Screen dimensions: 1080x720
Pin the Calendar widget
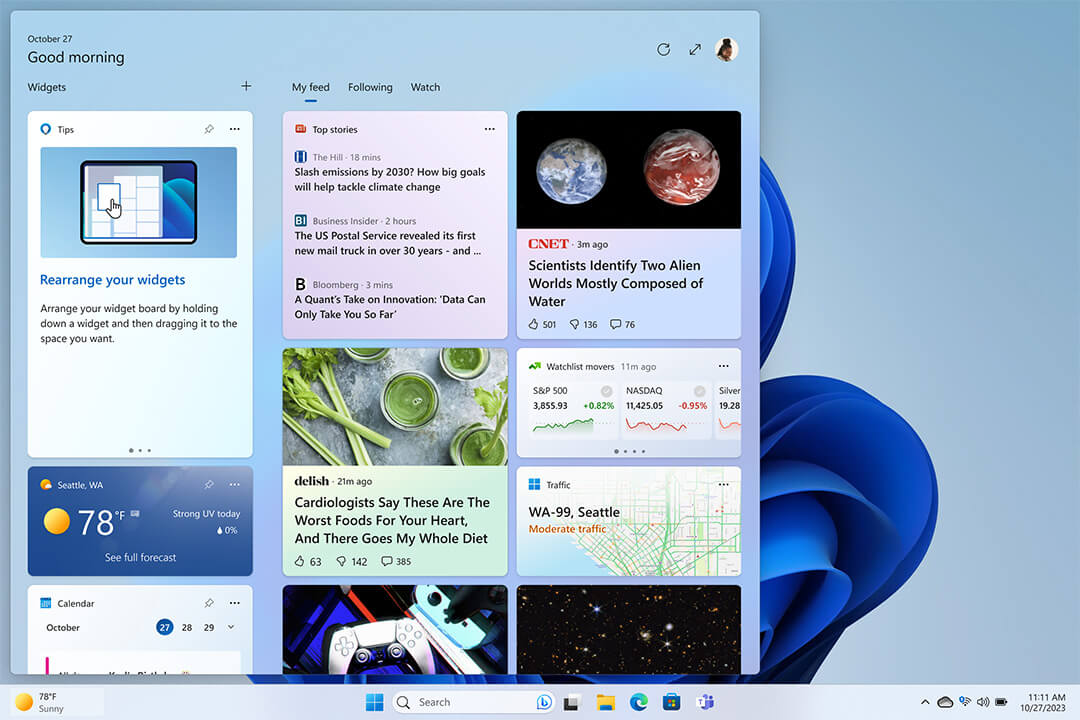209,603
